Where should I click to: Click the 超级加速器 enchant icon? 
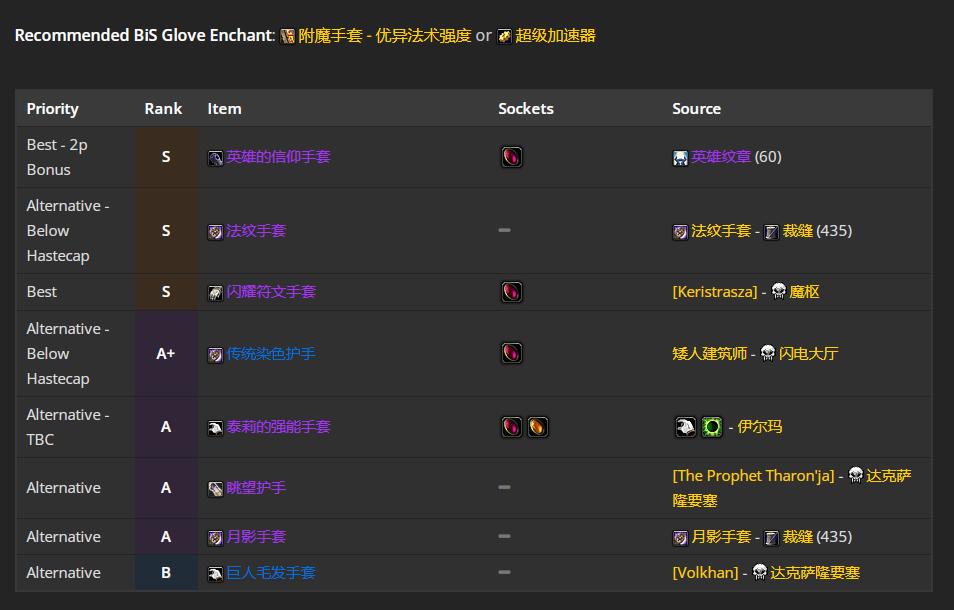pyautogui.click(x=505, y=36)
